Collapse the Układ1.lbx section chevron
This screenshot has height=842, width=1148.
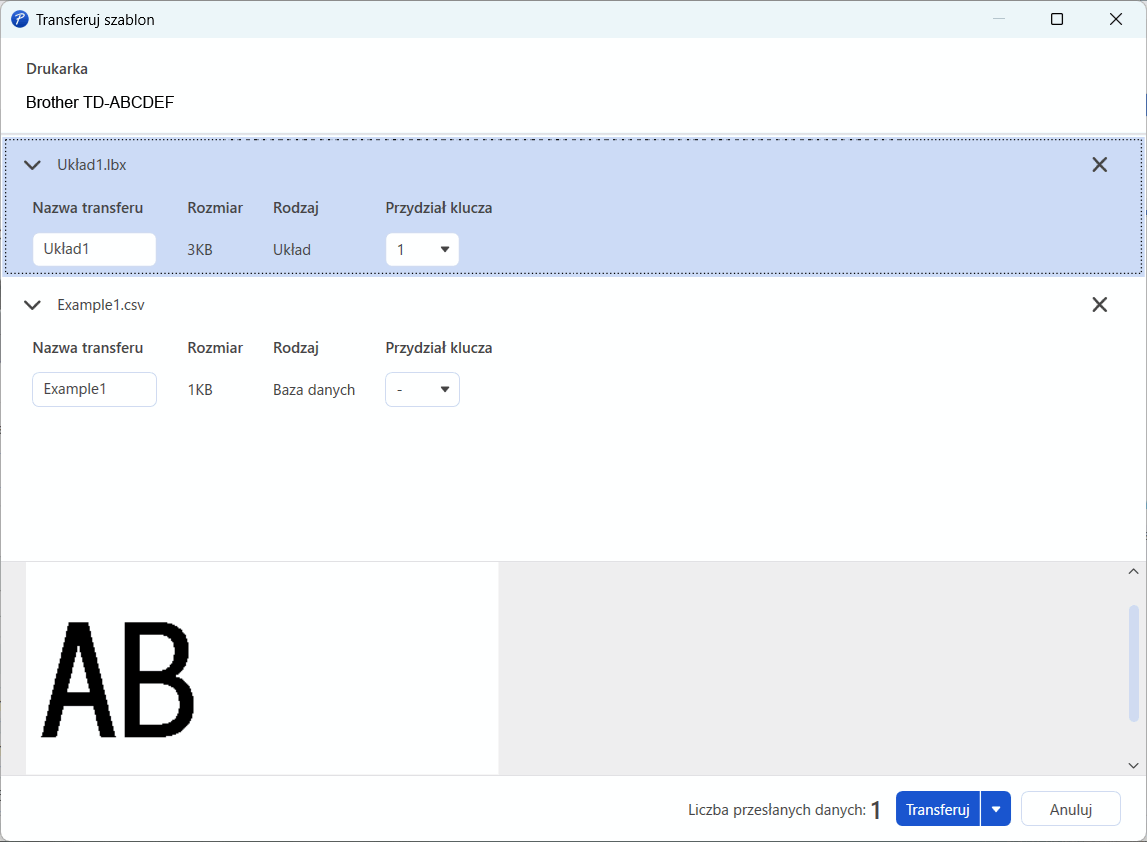coord(32,165)
